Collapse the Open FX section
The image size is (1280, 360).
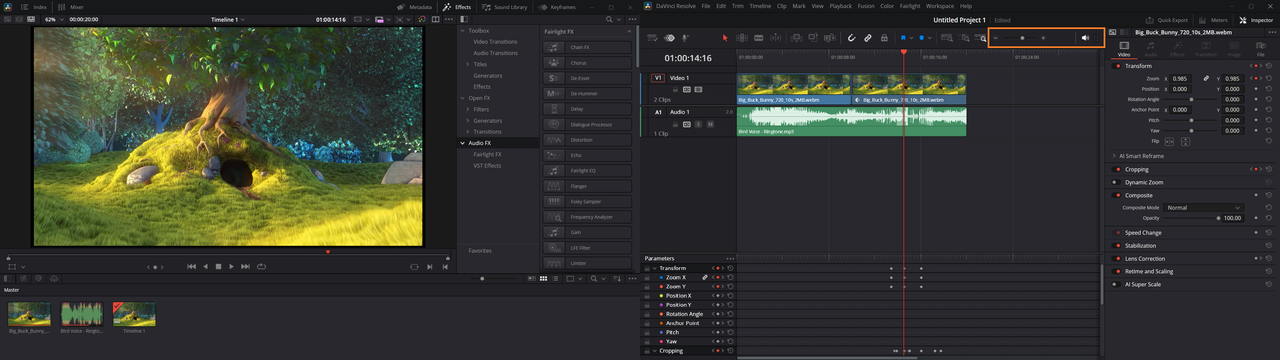pos(463,98)
